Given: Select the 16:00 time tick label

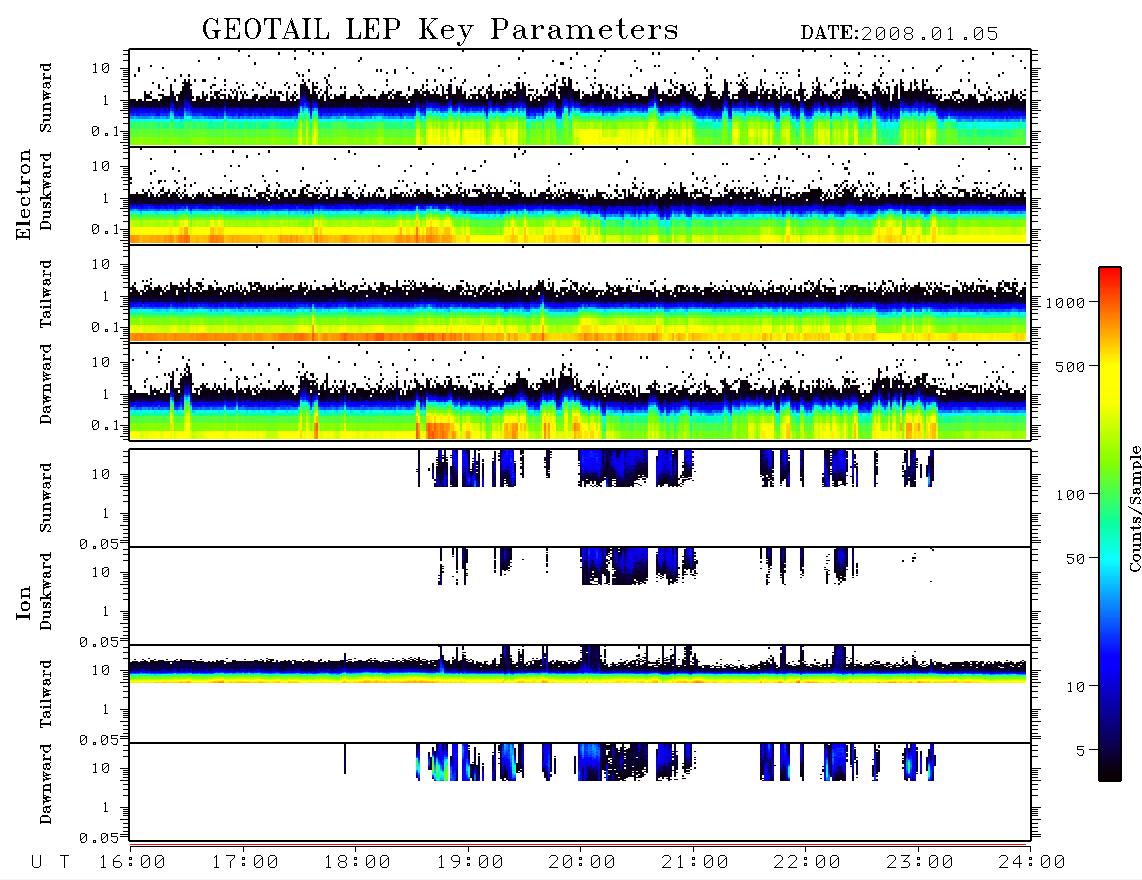Looking at the screenshot, I should [x=132, y=862].
